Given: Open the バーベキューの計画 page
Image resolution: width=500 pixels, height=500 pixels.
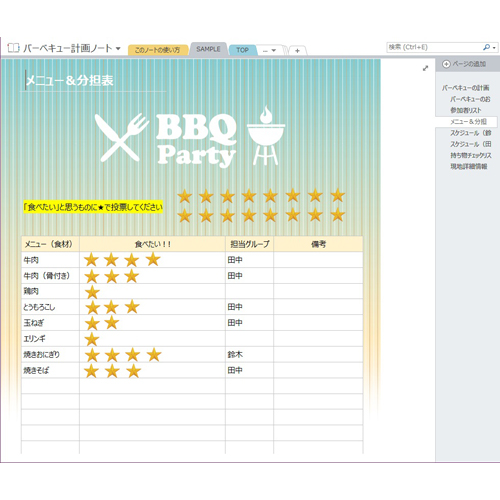Looking at the screenshot, I should coord(465,88).
